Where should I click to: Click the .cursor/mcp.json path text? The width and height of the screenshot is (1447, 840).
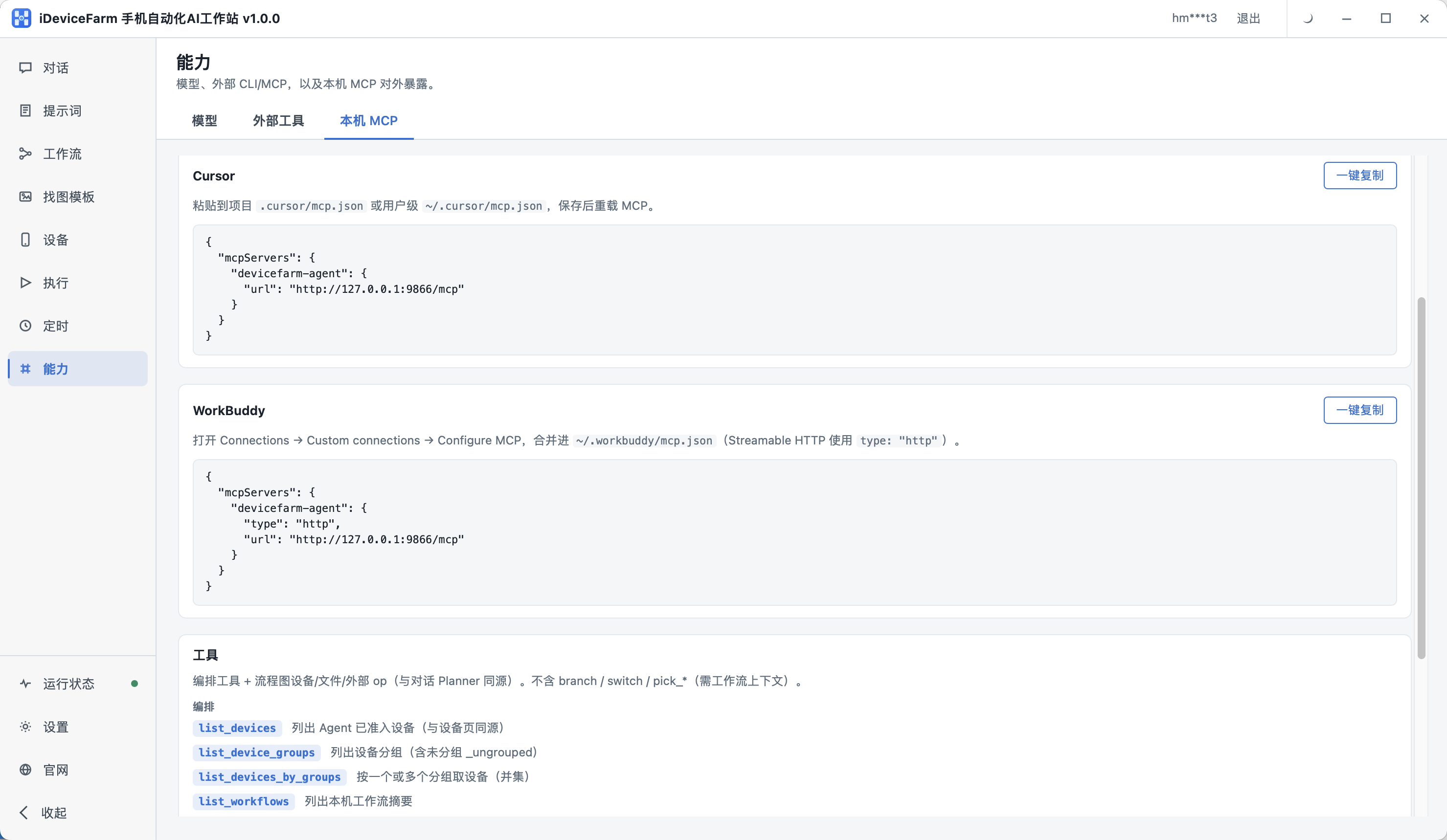click(x=311, y=206)
